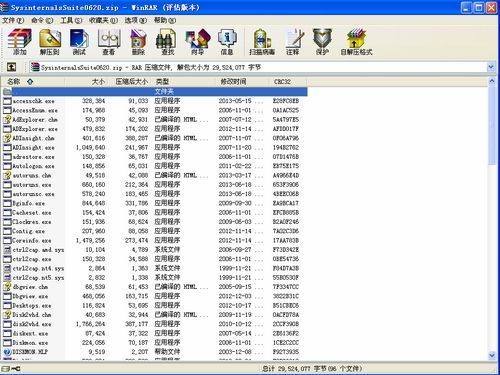Open the 帮助 (Help) menu
This screenshot has height=375, width=500.
pyautogui.click(x=165, y=20)
